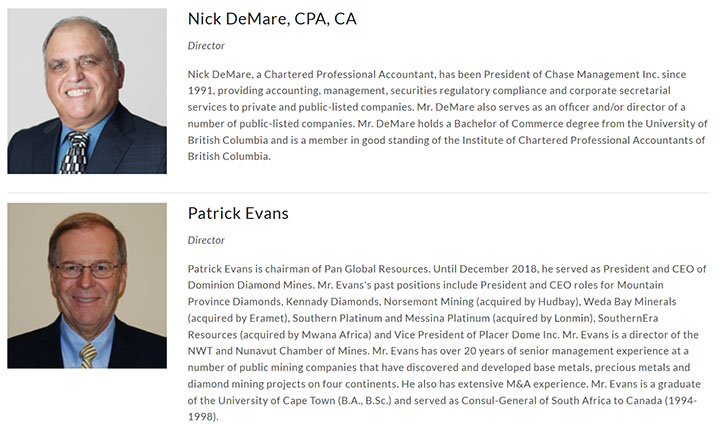725x430 pixels.
Task: Click Weda Bay Minerals in the bio
Action: [x=630, y=302]
